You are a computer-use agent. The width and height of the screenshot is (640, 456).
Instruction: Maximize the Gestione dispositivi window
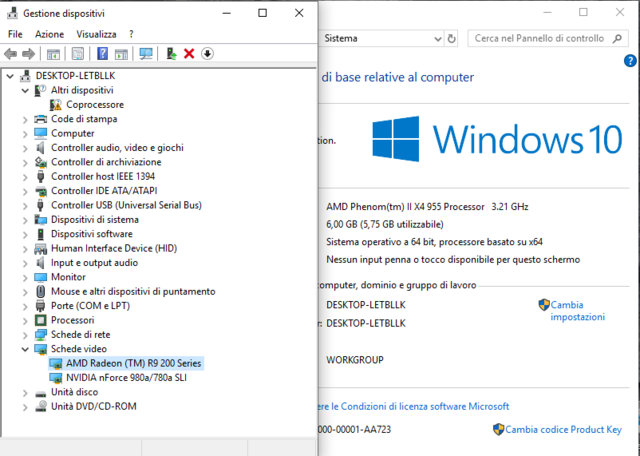262,13
